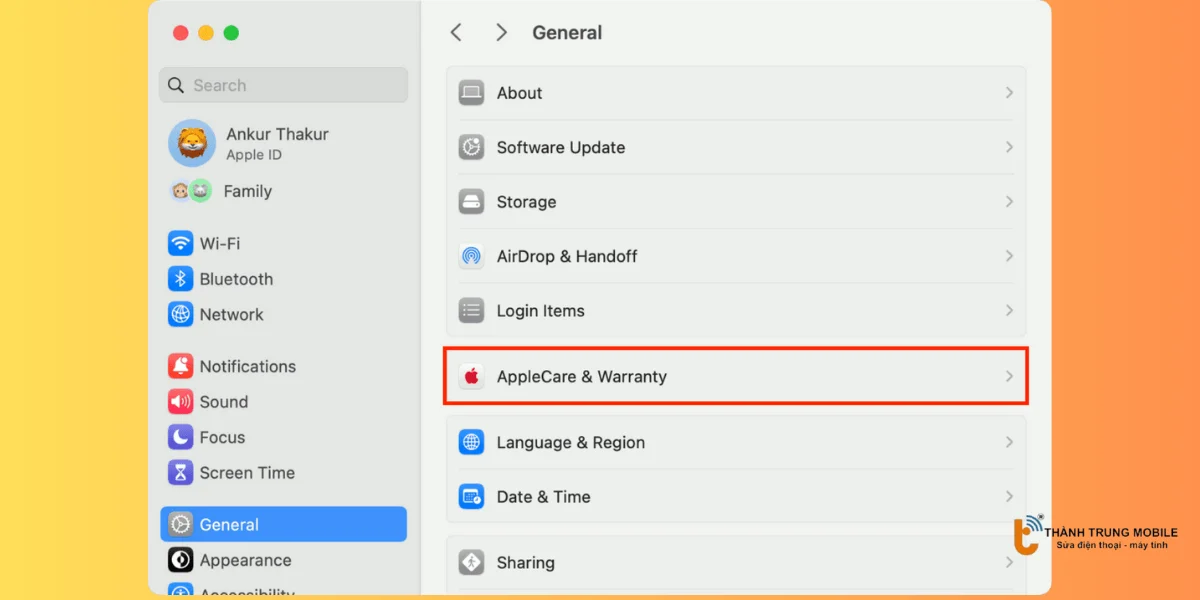Viewport: 1200px width, 600px height.
Task: Go back with the left arrow button
Action: [x=456, y=33]
